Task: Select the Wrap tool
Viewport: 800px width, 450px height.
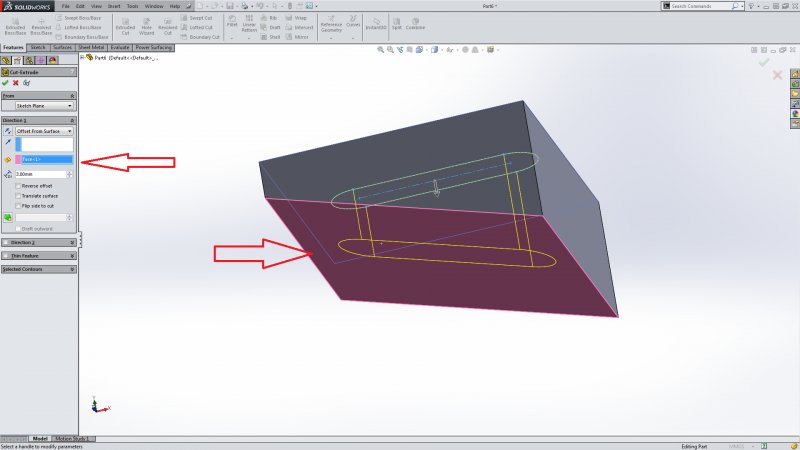Action: (296, 18)
